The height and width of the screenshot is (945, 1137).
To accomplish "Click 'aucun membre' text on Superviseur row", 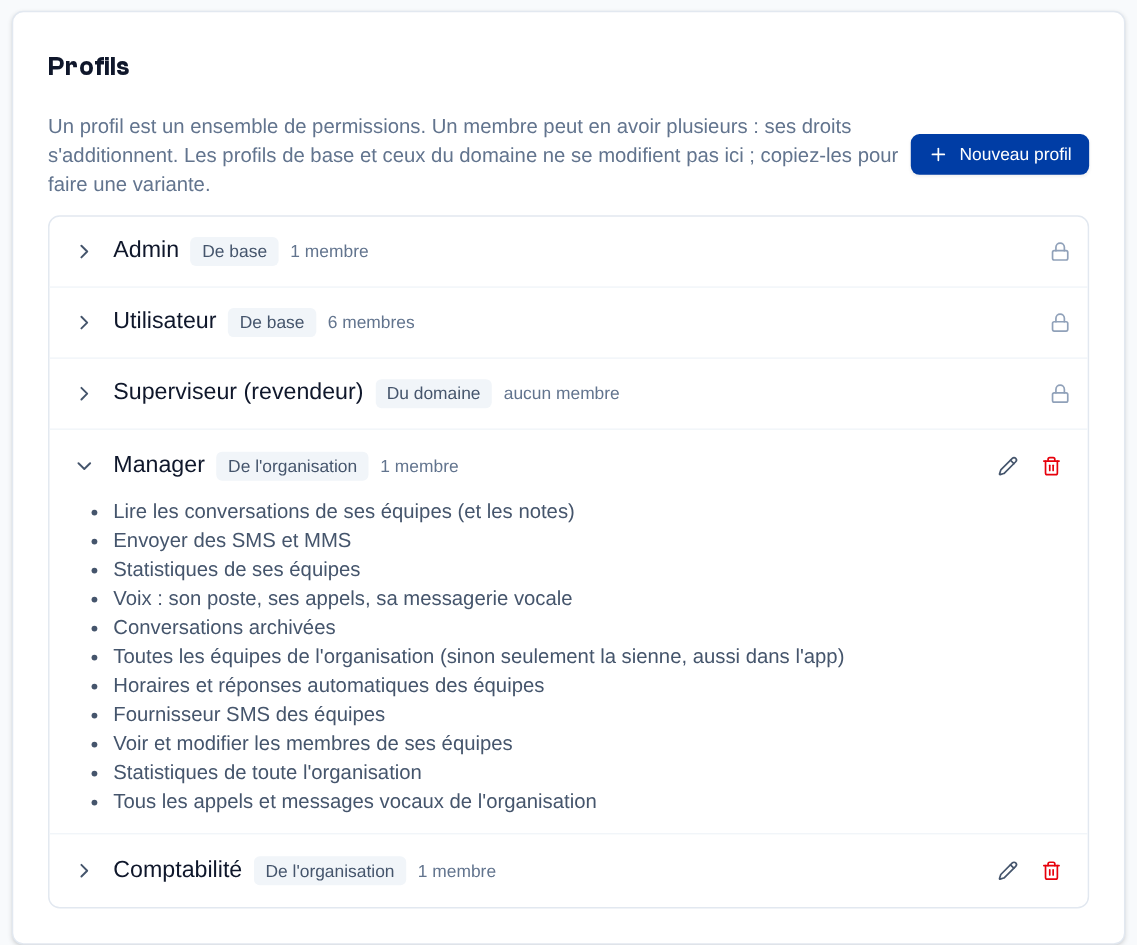I will coord(561,394).
